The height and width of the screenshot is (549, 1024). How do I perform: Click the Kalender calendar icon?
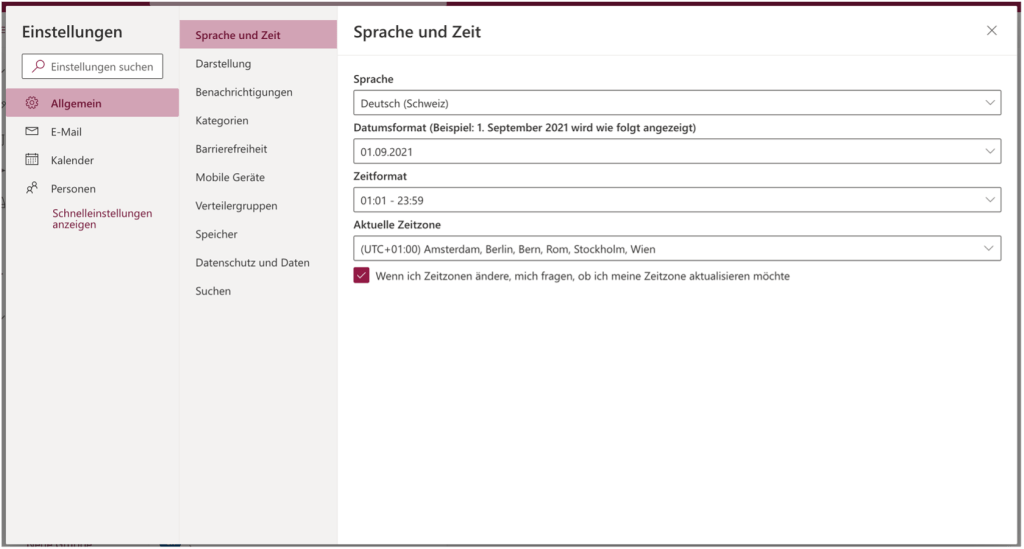[x=32, y=160]
